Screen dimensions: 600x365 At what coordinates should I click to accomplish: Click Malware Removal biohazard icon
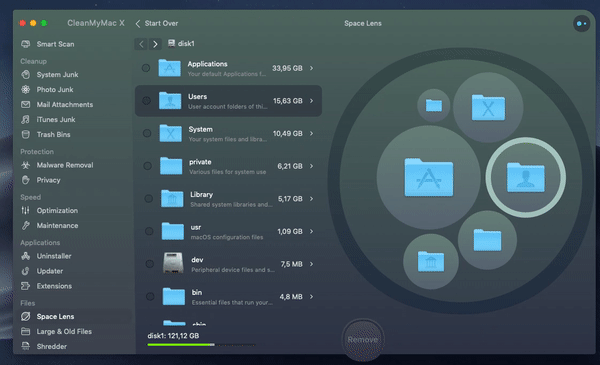click(26, 165)
